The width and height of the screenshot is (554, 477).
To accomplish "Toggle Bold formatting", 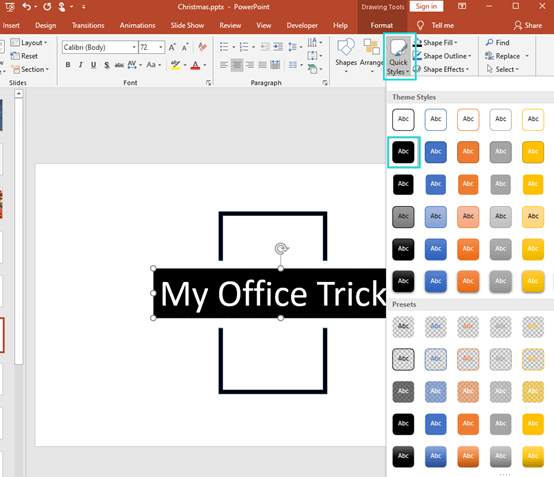I will point(68,65).
